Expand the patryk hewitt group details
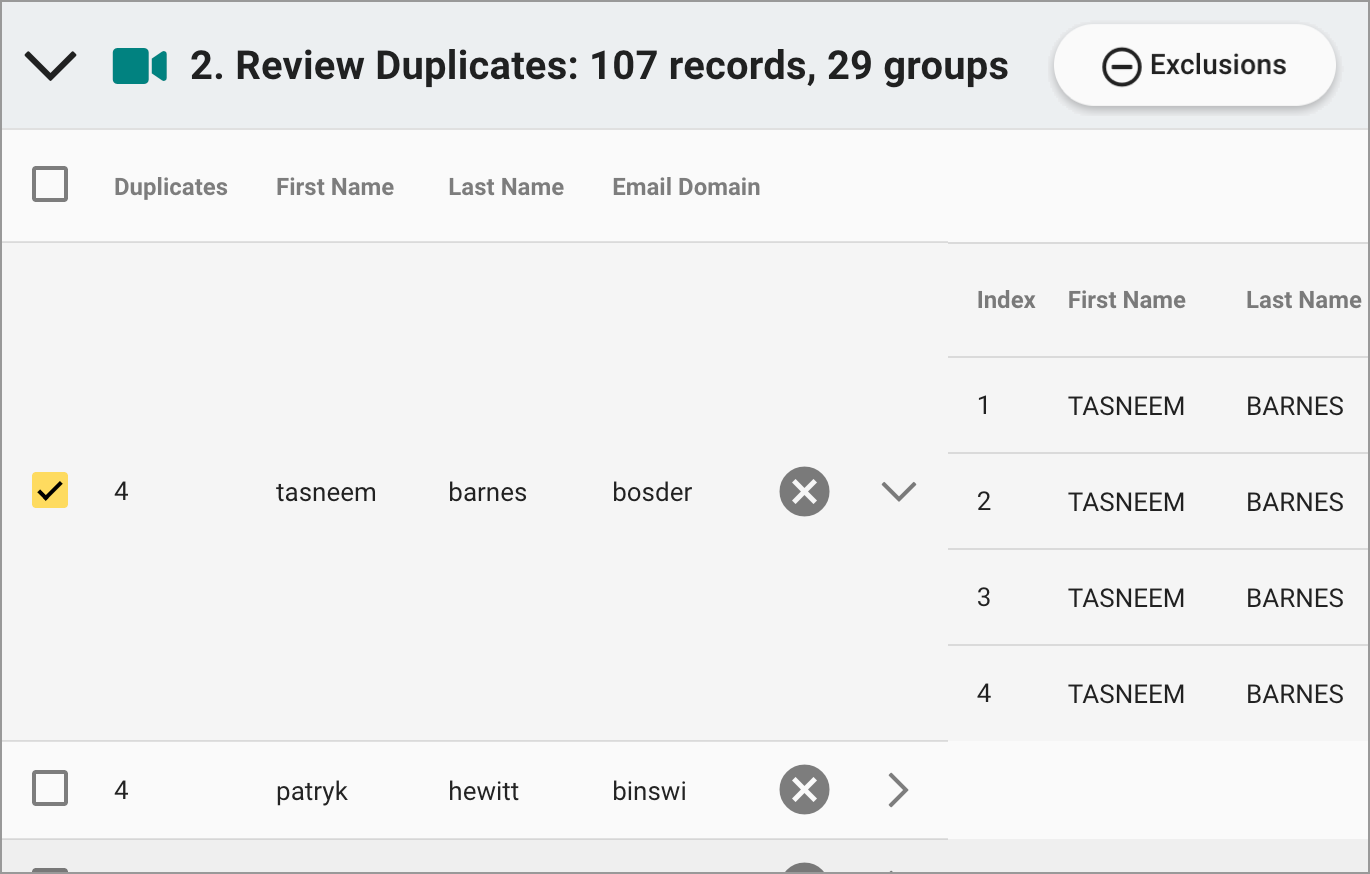This screenshot has width=1370, height=874. click(898, 790)
